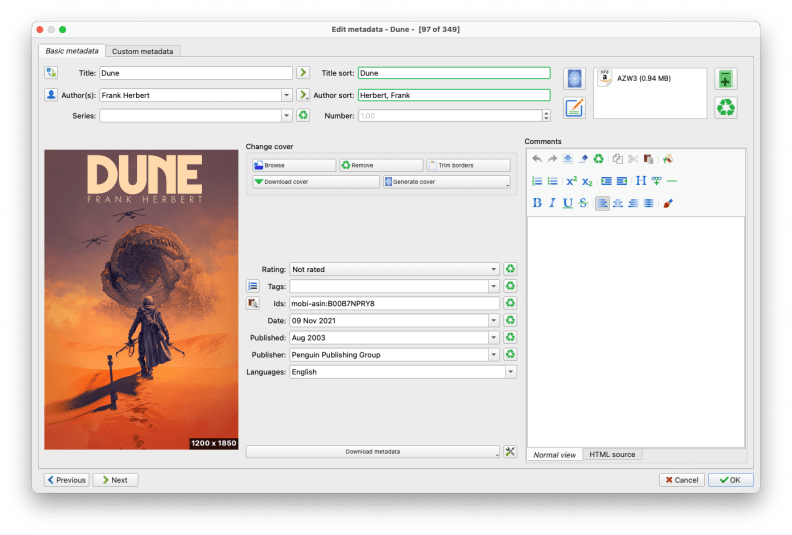Click Cut scissors icon in comments toolbar
The image size is (792, 535).
point(633,159)
